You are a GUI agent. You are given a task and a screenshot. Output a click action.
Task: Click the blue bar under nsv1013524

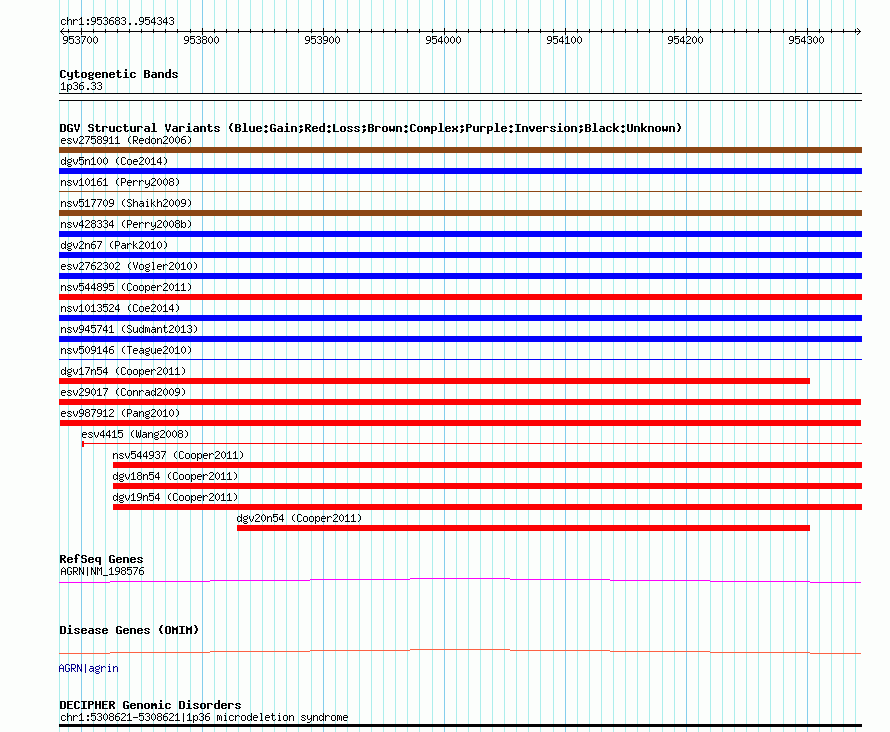click(x=460, y=318)
